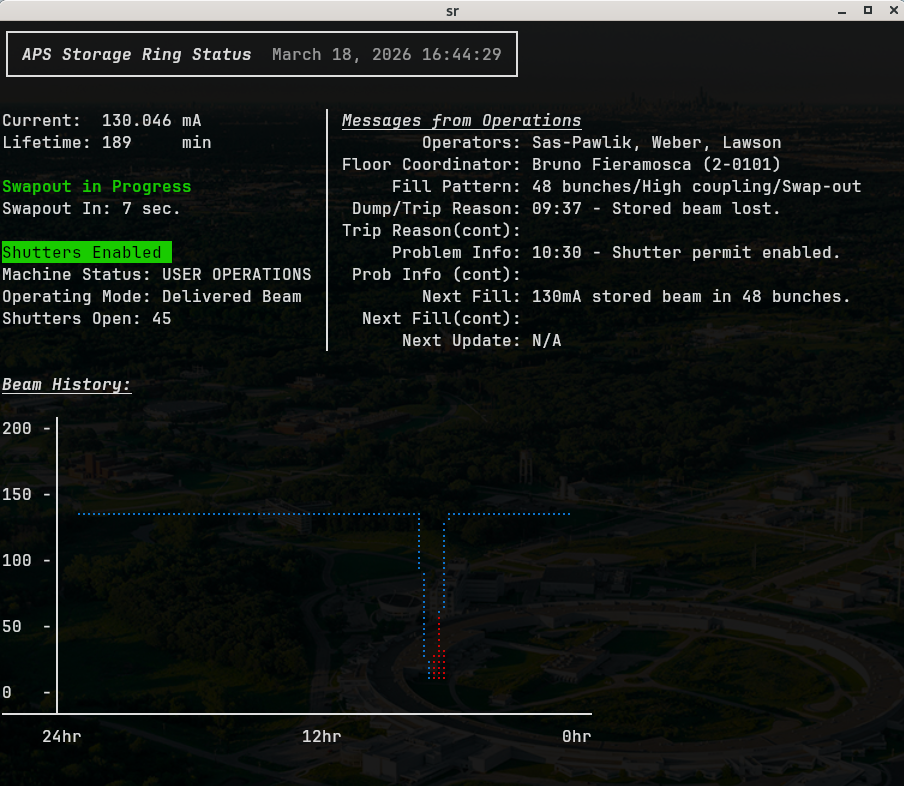
Task: Click the APS Storage Ring Status title box
Action: [x=262, y=54]
